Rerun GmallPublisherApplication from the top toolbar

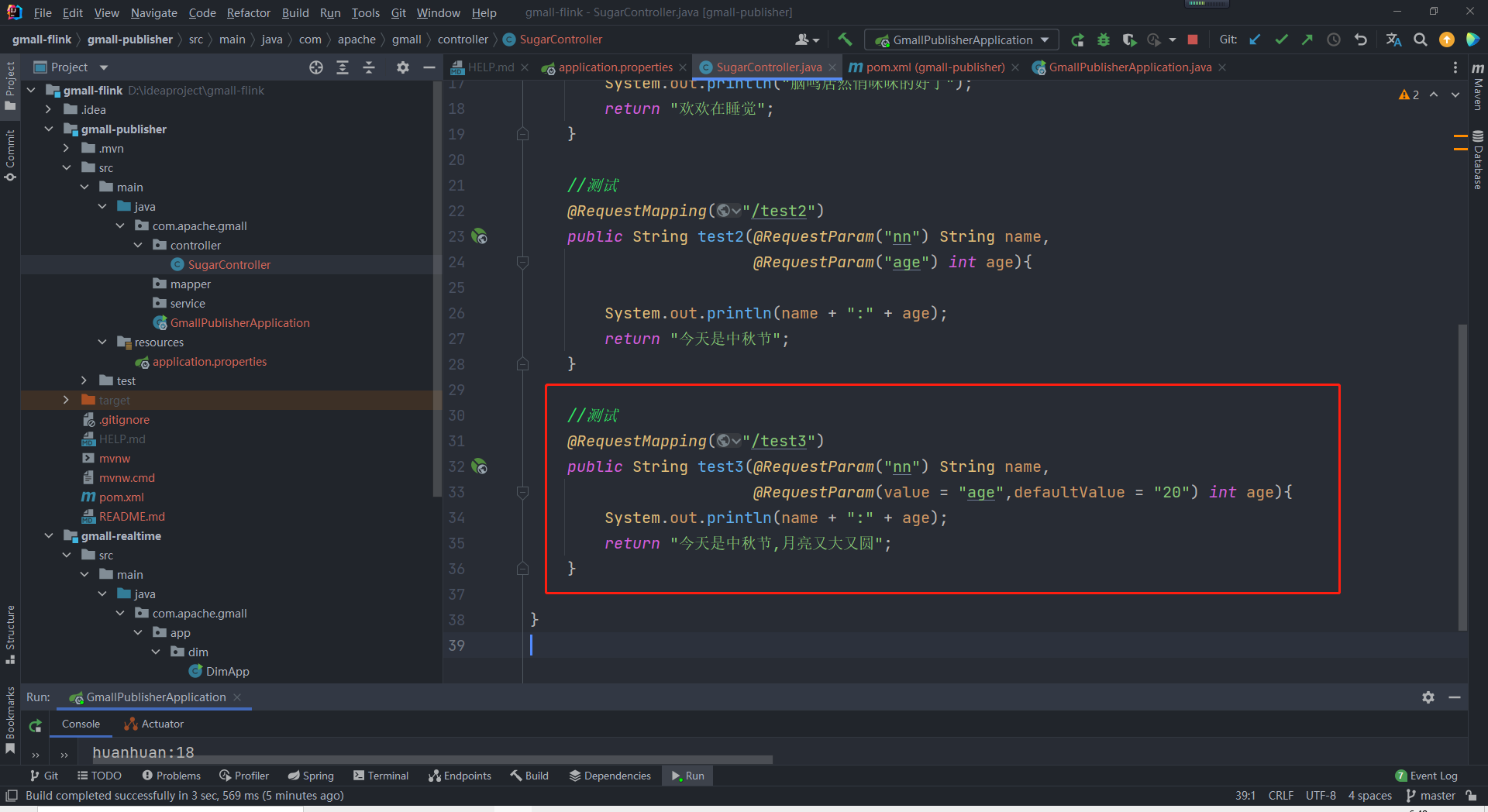[x=1077, y=40]
